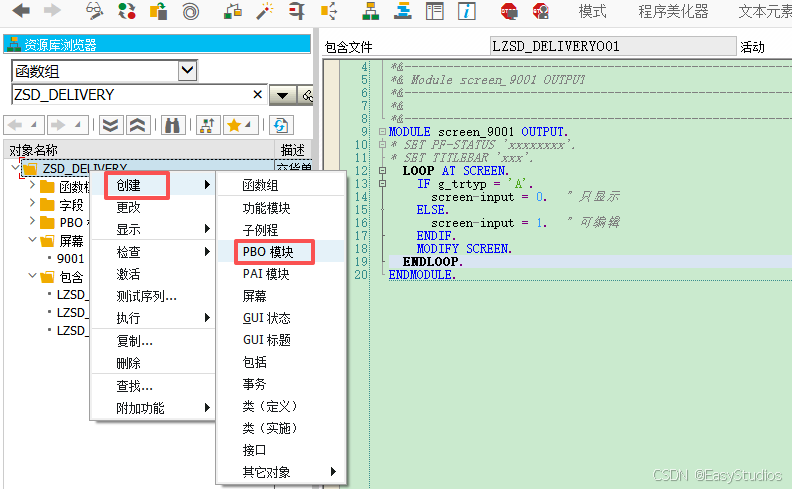The width and height of the screenshot is (792, 489).
Task: Select 查找... in the context menu
Action: tap(153, 386)
